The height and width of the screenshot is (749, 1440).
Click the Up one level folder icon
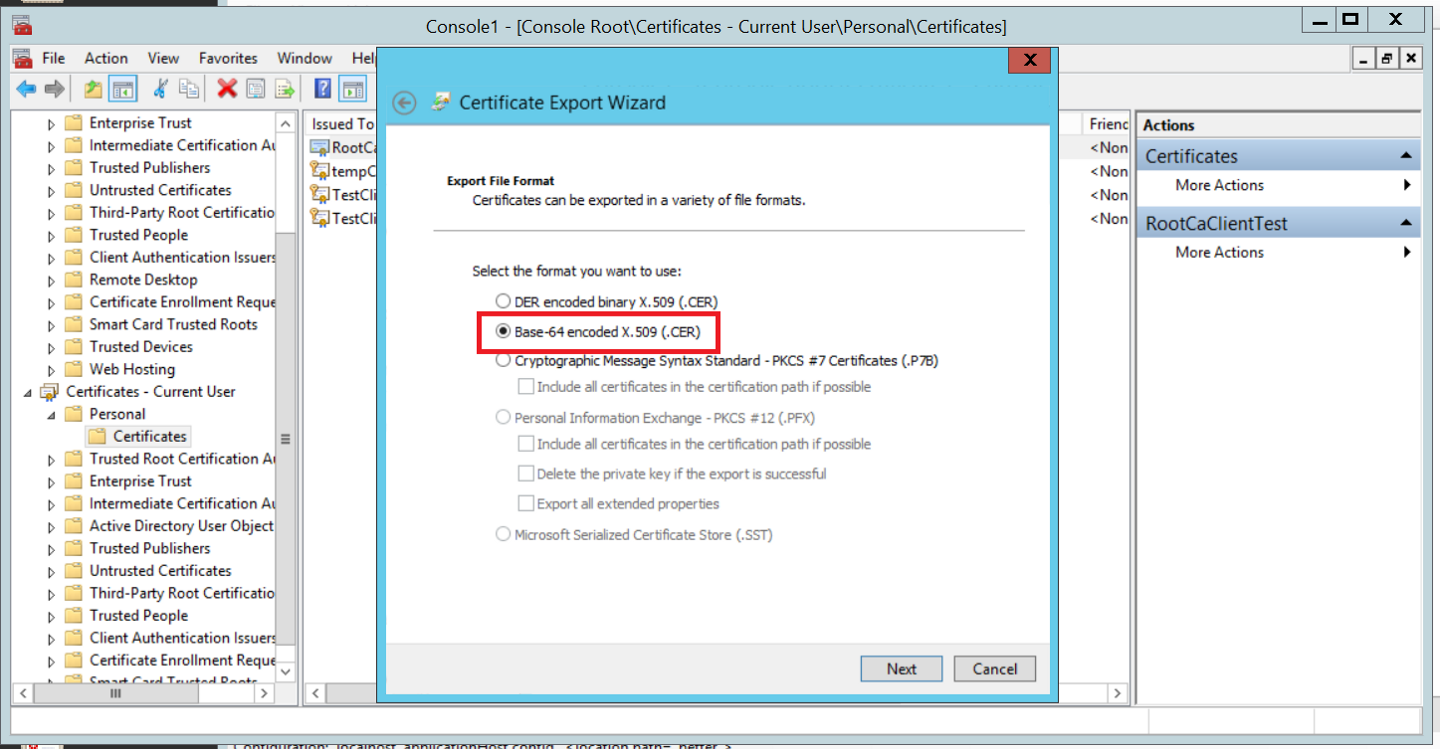pyautogui.click(x=93, y=89)
